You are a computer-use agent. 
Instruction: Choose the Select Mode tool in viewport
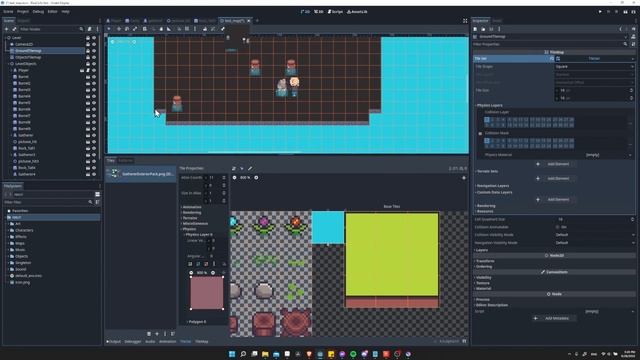pyautogui.click(x=109, y=29)
